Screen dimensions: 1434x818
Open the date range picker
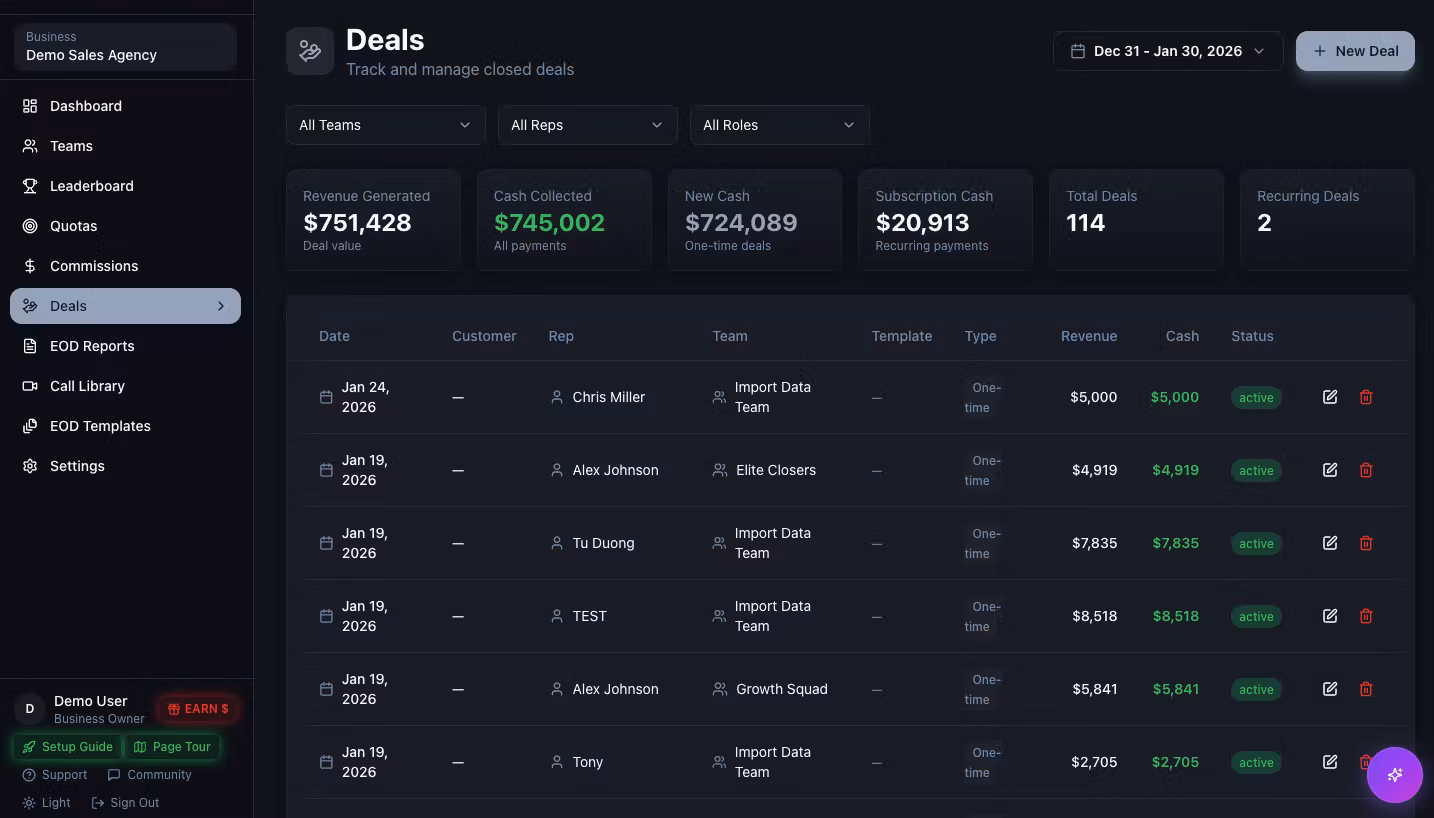click(1168, 51)
